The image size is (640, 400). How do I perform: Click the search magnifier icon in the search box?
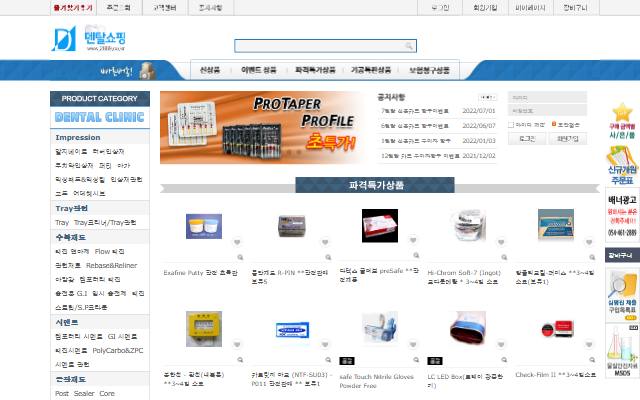point(409,46)
